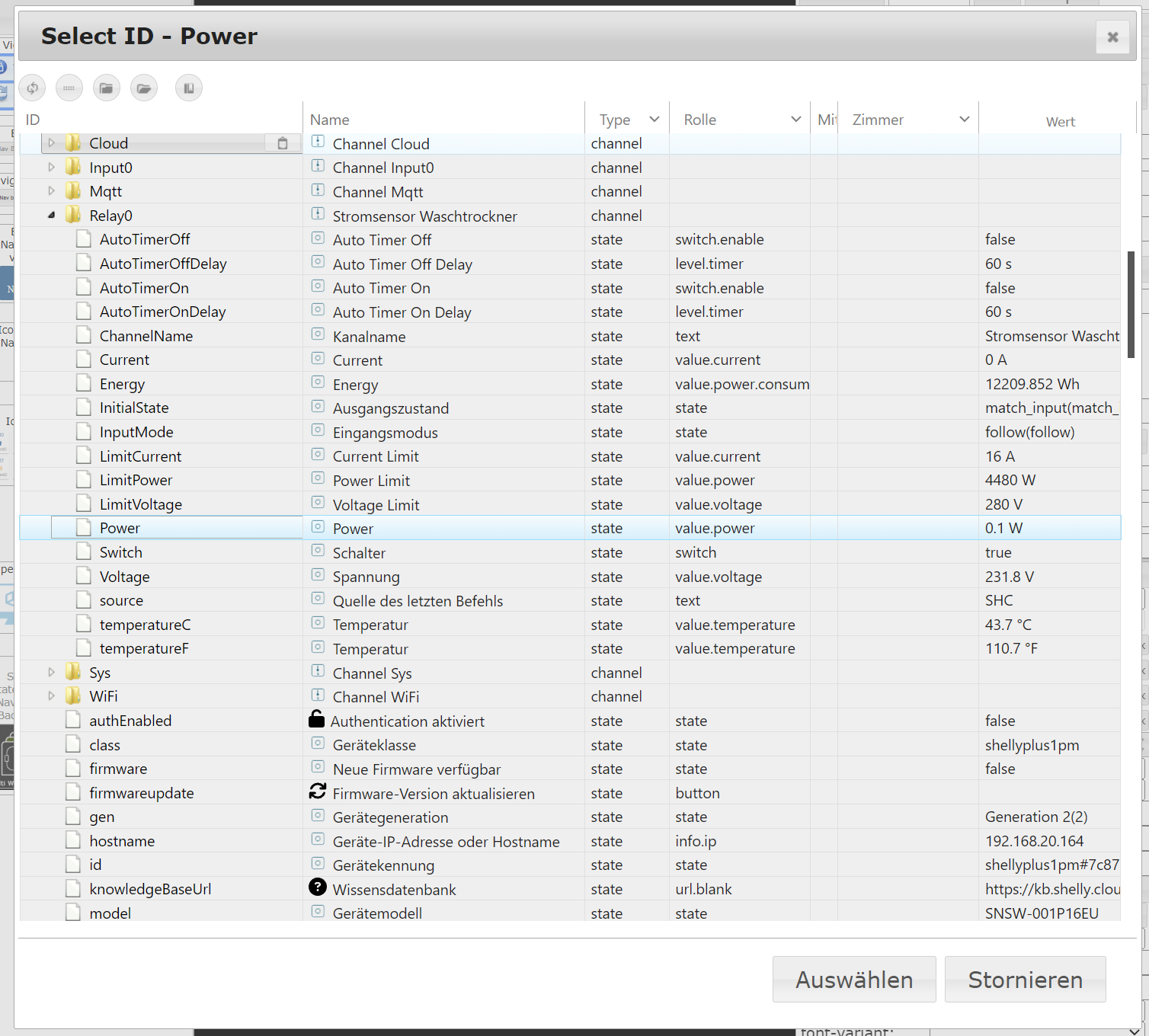Click state icon beside Spannung name
This screenshot has height=1036, width=1149.
point(318,576)
